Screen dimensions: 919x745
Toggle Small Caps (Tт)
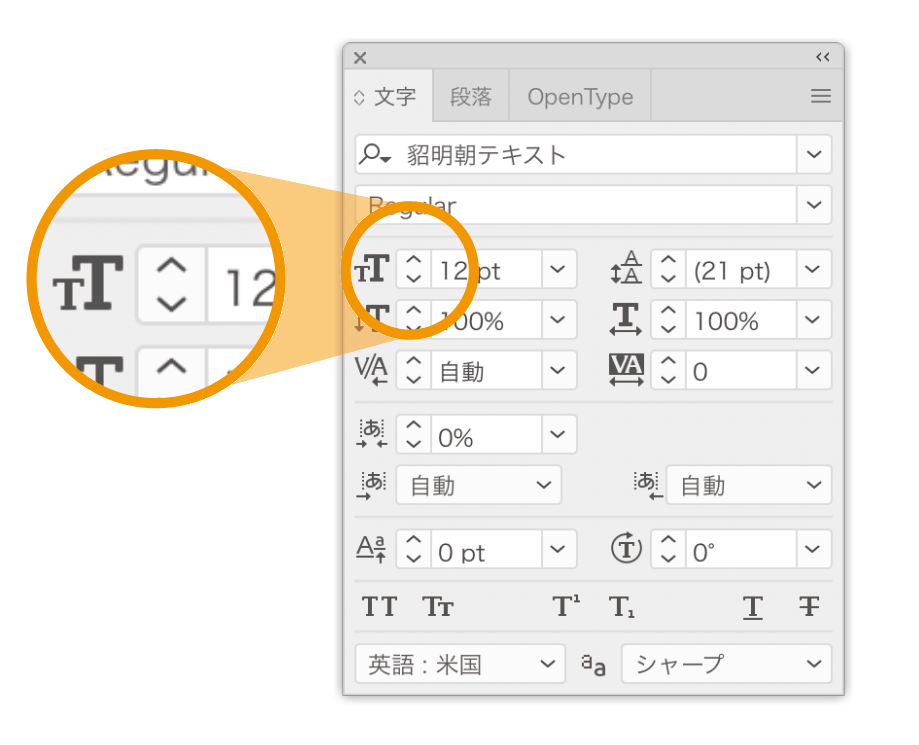pyautogui.click(x=438, y=607)
